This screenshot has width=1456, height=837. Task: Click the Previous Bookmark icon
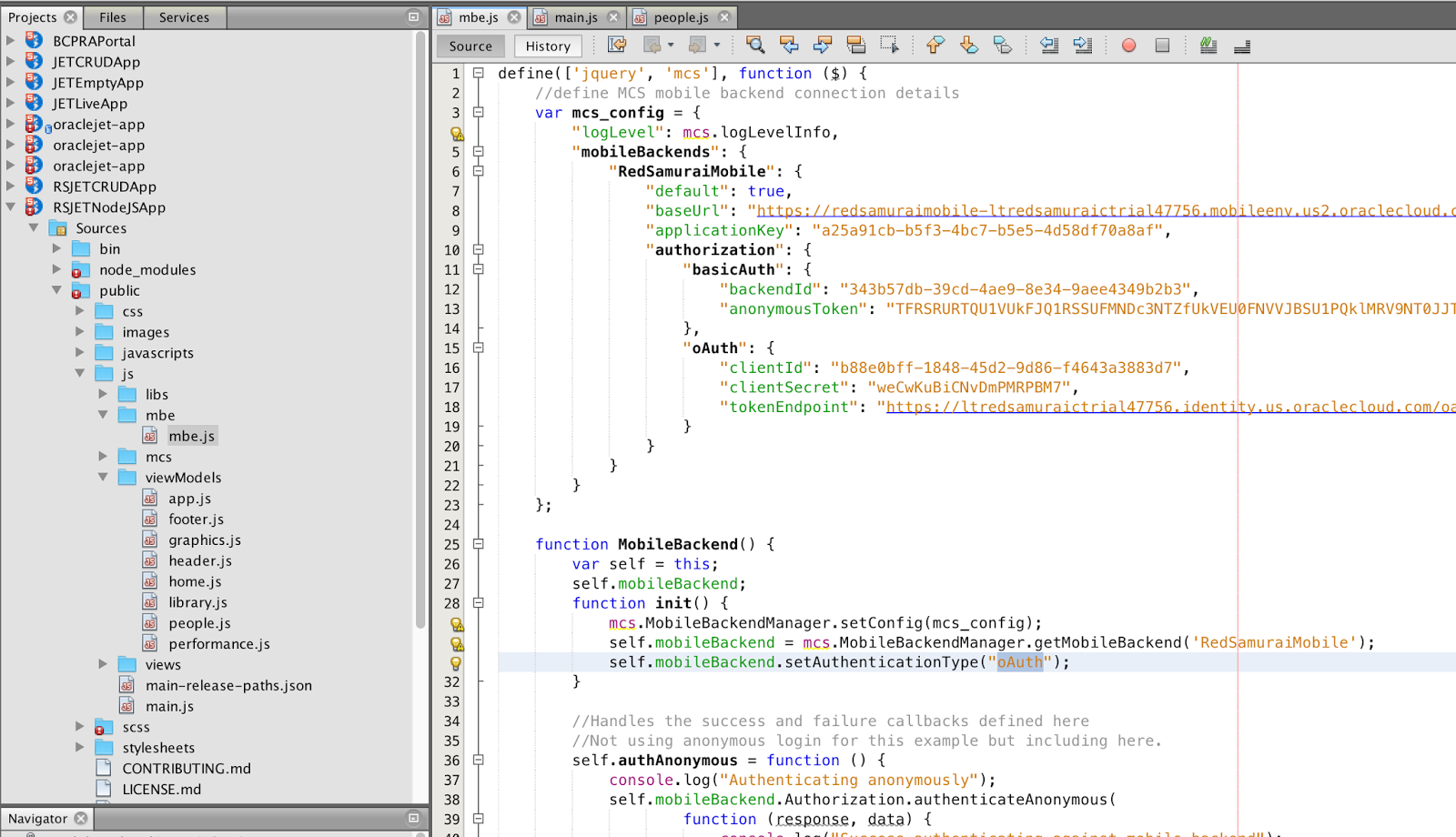(934, 44)
